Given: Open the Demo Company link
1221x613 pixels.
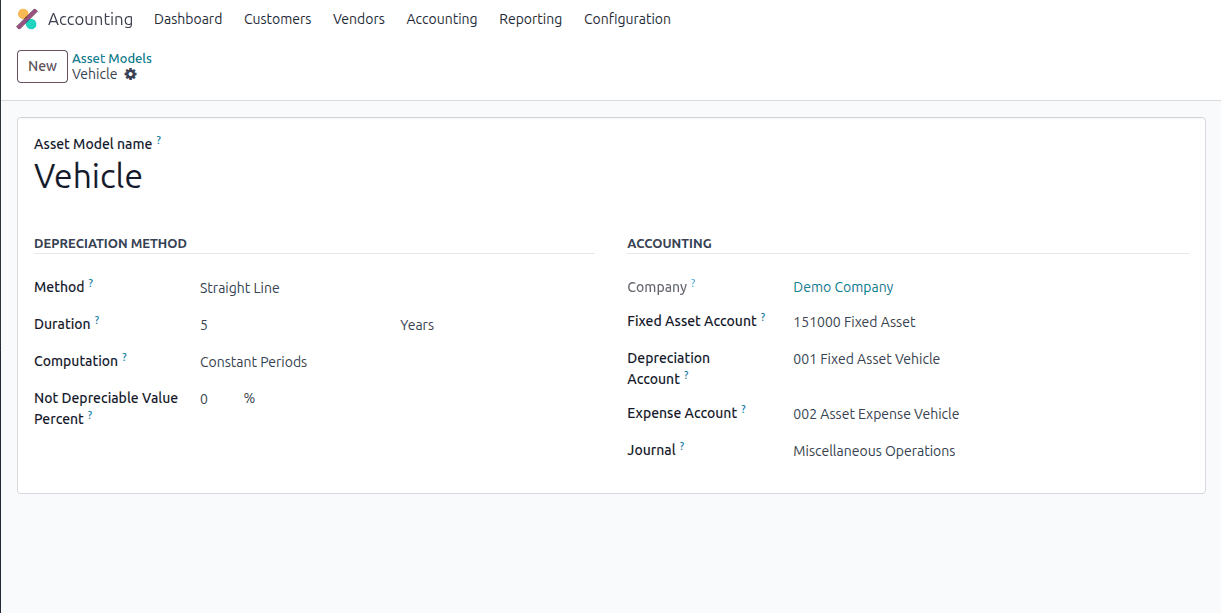Looking at the screenshot, I should [x=843, y=287].
